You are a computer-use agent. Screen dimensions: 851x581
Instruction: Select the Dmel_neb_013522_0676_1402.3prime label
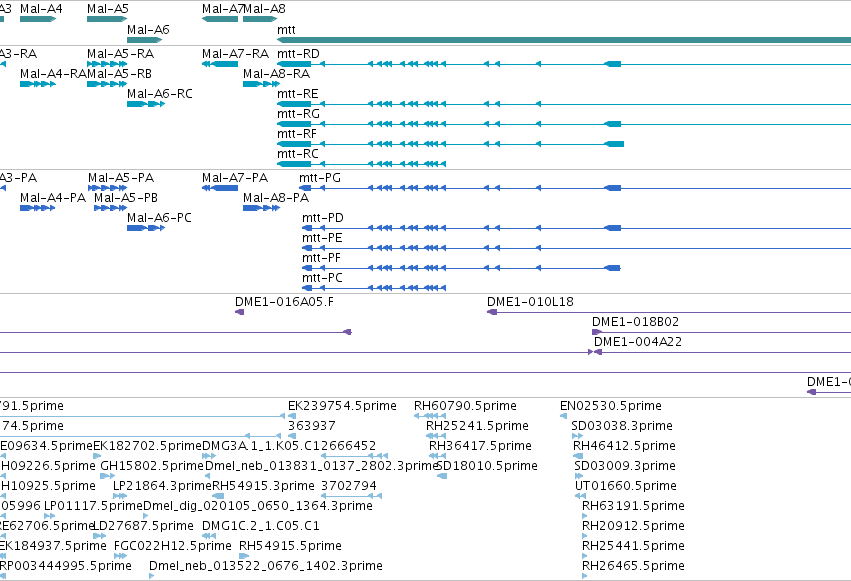click(266, 567)
